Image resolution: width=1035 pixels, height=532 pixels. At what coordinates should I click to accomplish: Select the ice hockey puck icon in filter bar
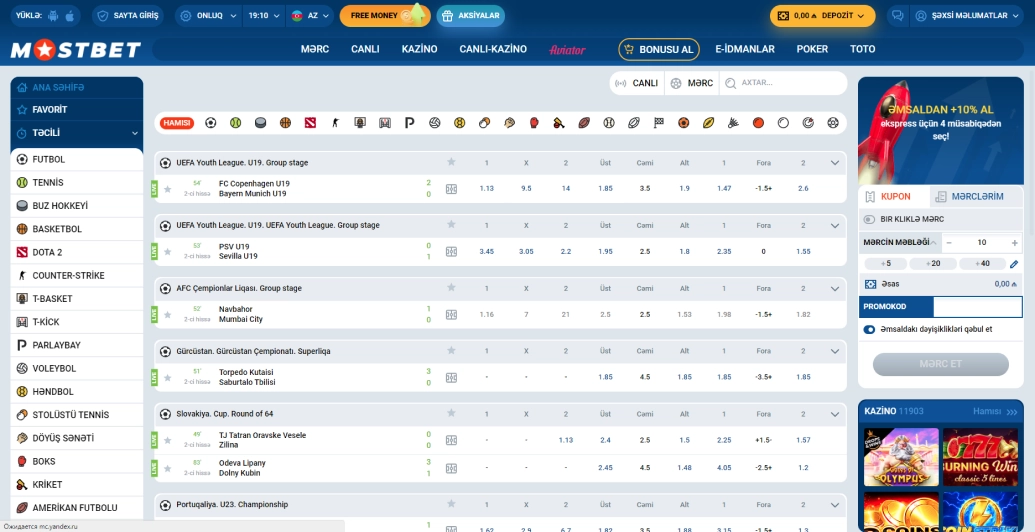(x=261, y=123)
